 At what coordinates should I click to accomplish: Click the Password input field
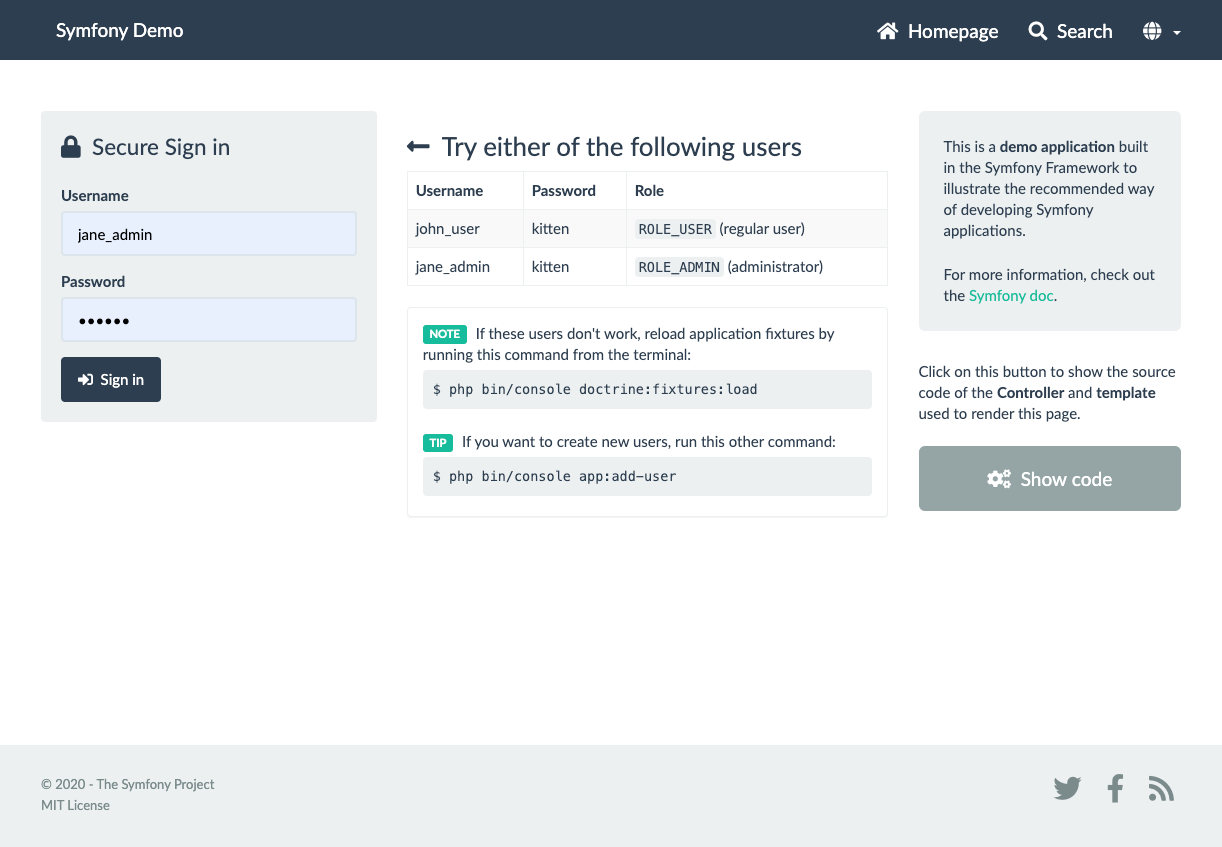point(208,319)
